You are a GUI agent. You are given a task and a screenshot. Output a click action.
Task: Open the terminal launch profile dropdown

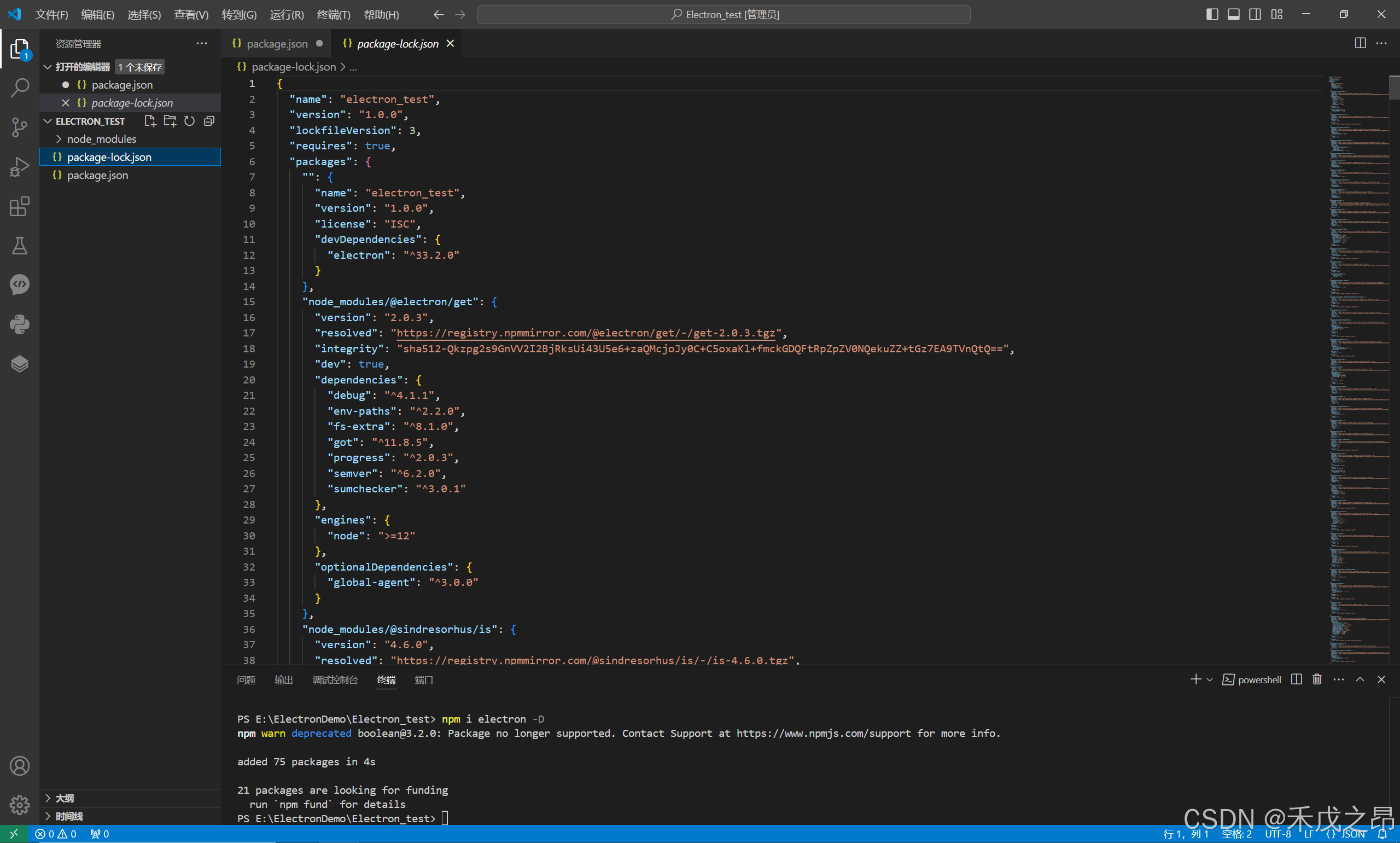tap(1210, 679)
